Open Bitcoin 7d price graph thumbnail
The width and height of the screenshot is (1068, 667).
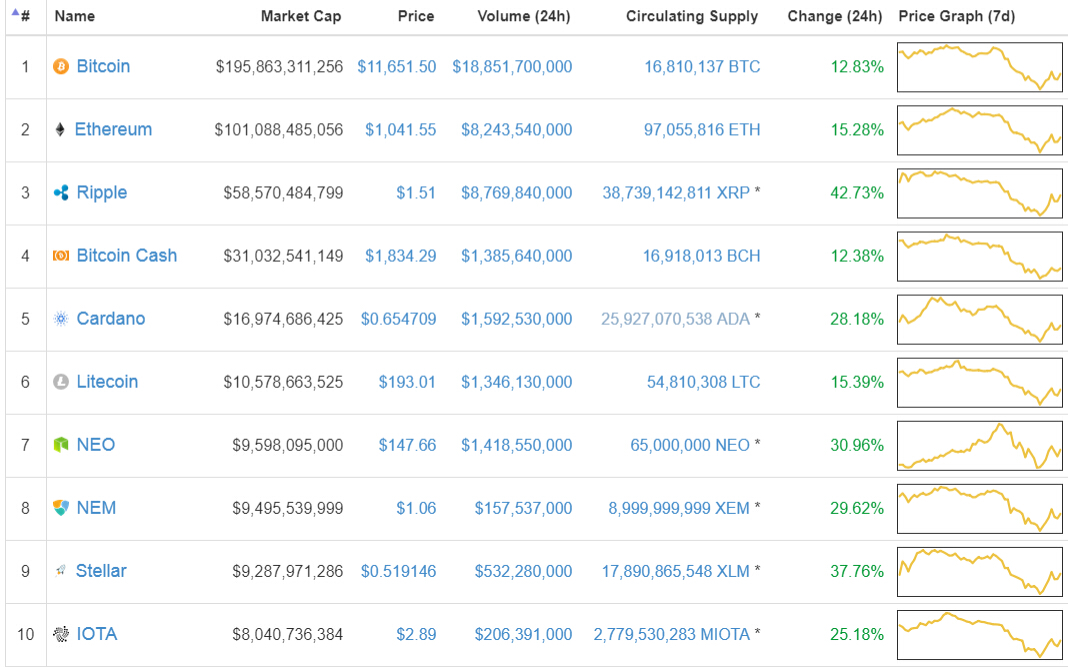(x=980, y=67)
